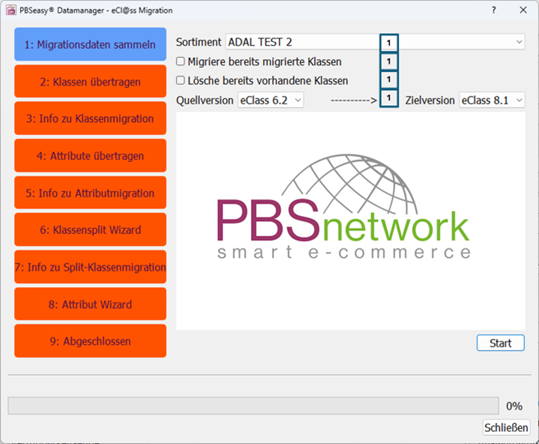Click the migration progress bar
This screenshot has height=444, width=539.
click(253, 406)
